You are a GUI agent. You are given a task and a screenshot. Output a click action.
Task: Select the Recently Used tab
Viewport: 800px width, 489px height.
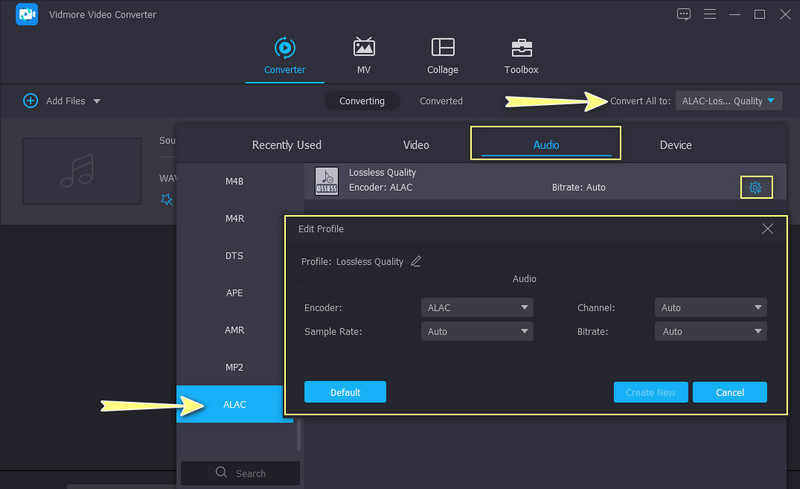(x=287, y=145)
